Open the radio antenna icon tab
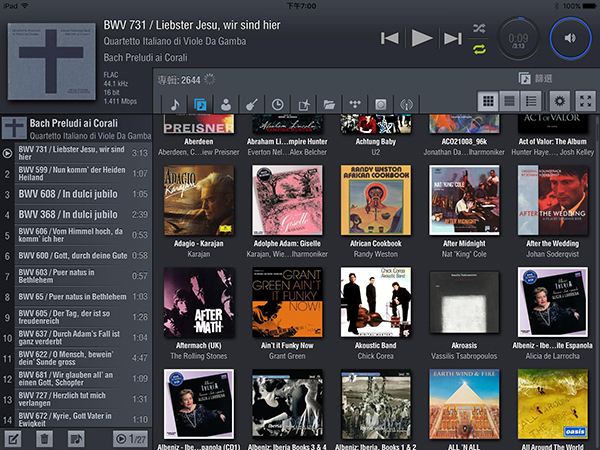 406,104
